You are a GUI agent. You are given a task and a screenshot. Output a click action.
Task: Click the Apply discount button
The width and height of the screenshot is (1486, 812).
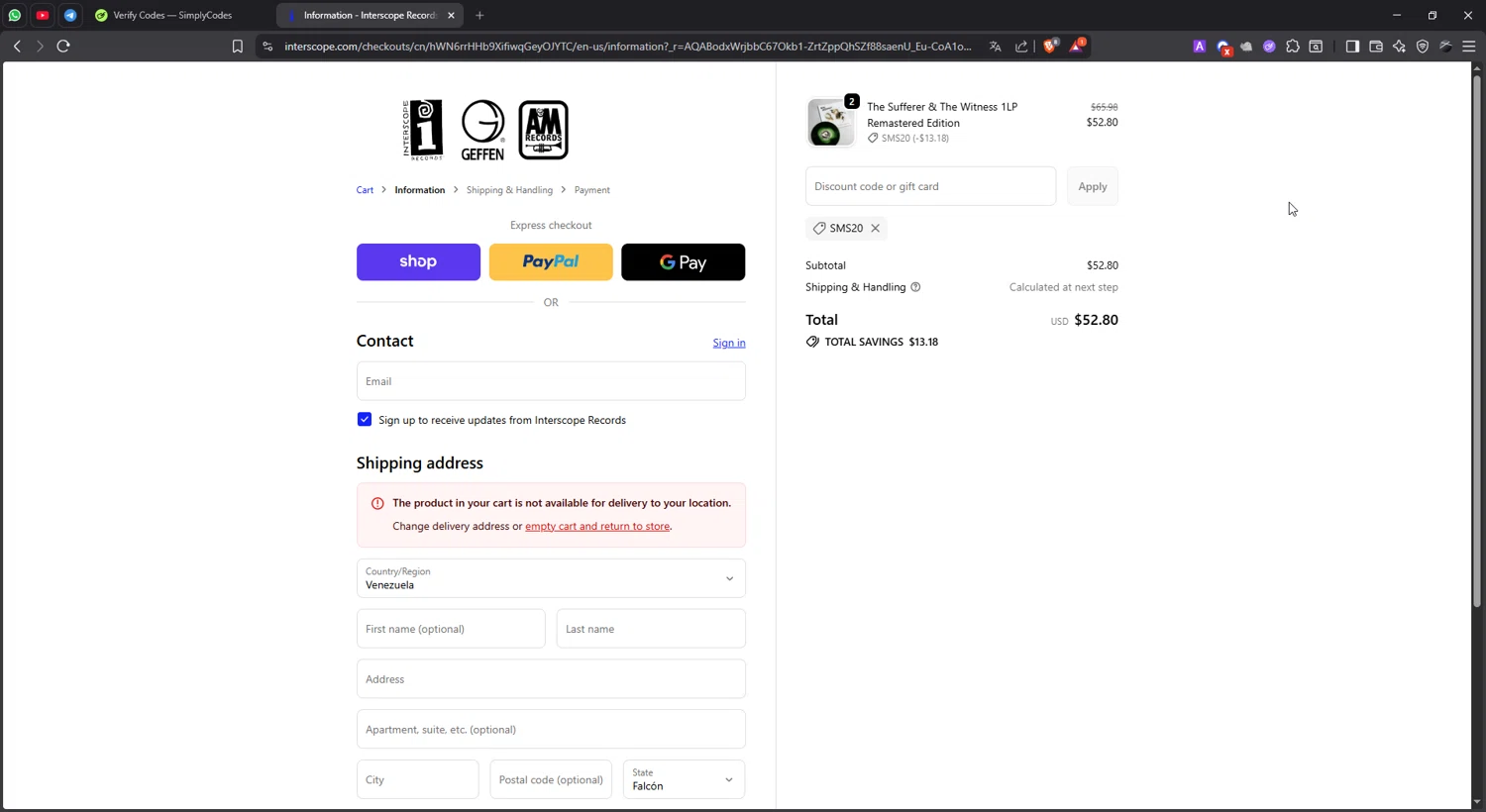point(1093,186)
